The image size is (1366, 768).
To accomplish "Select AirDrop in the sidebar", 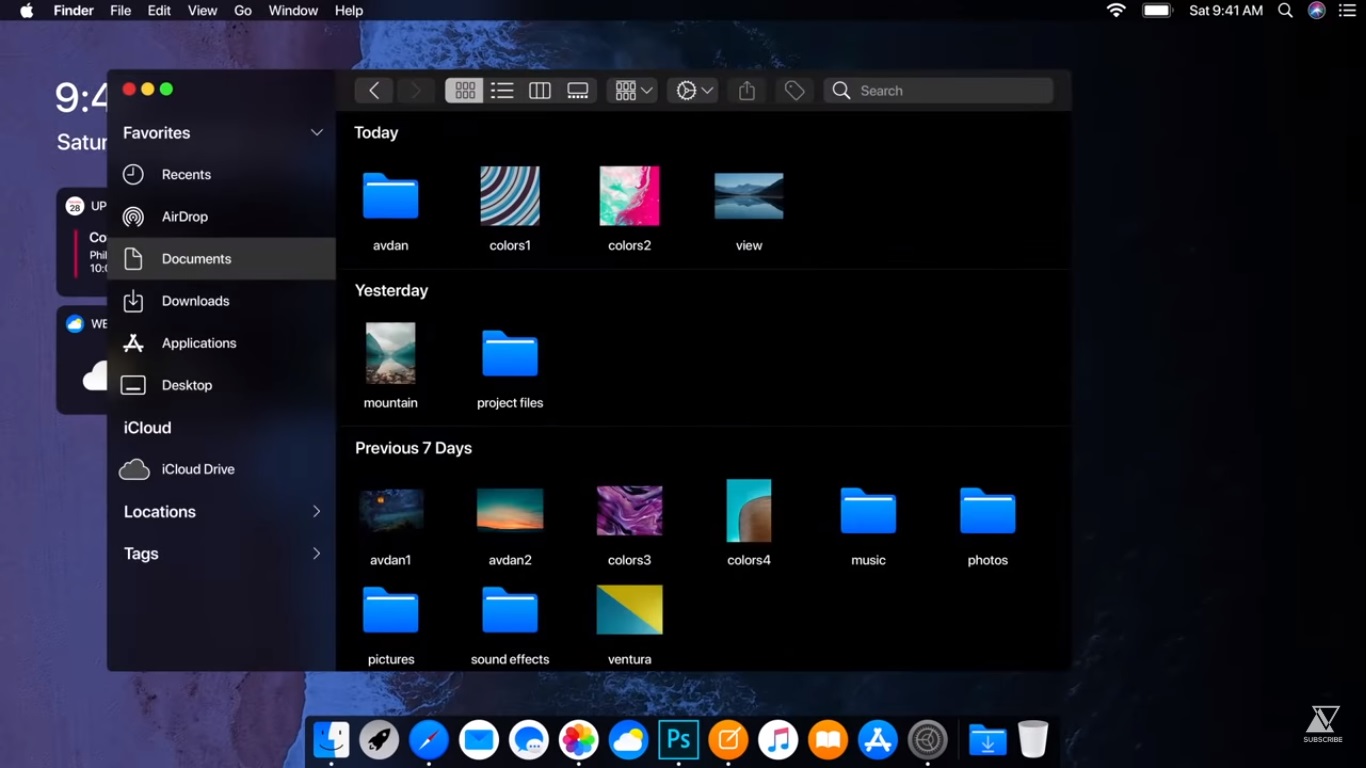I will coord(185,217).
